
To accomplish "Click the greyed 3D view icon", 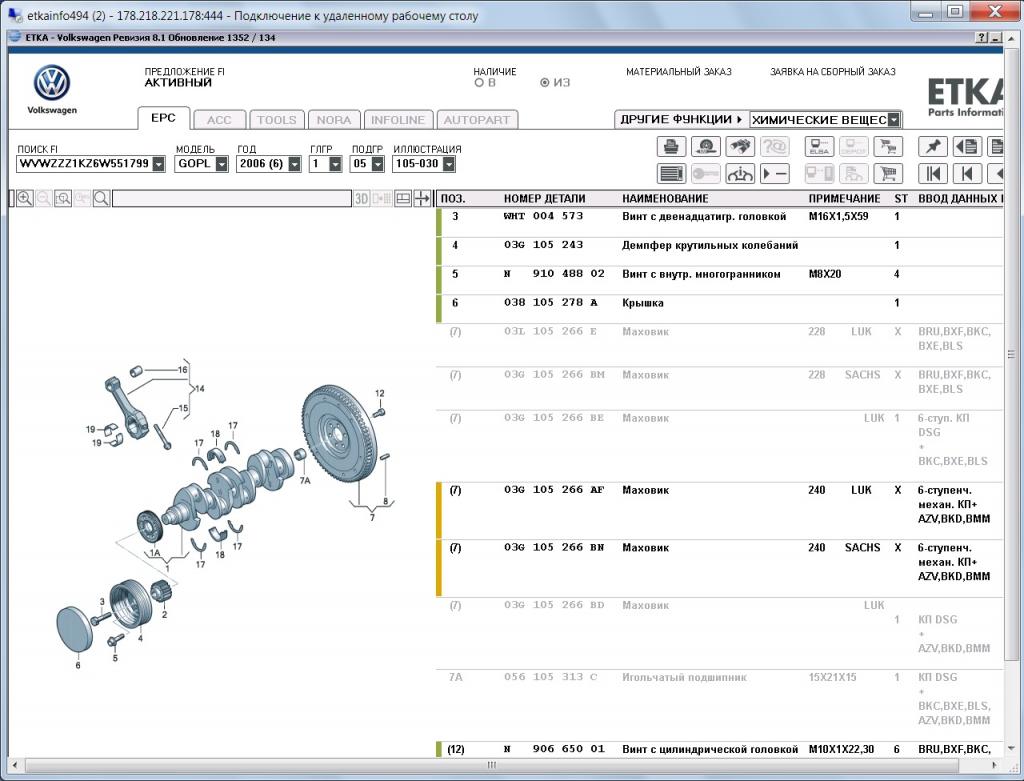I will [x=362, y=199].
